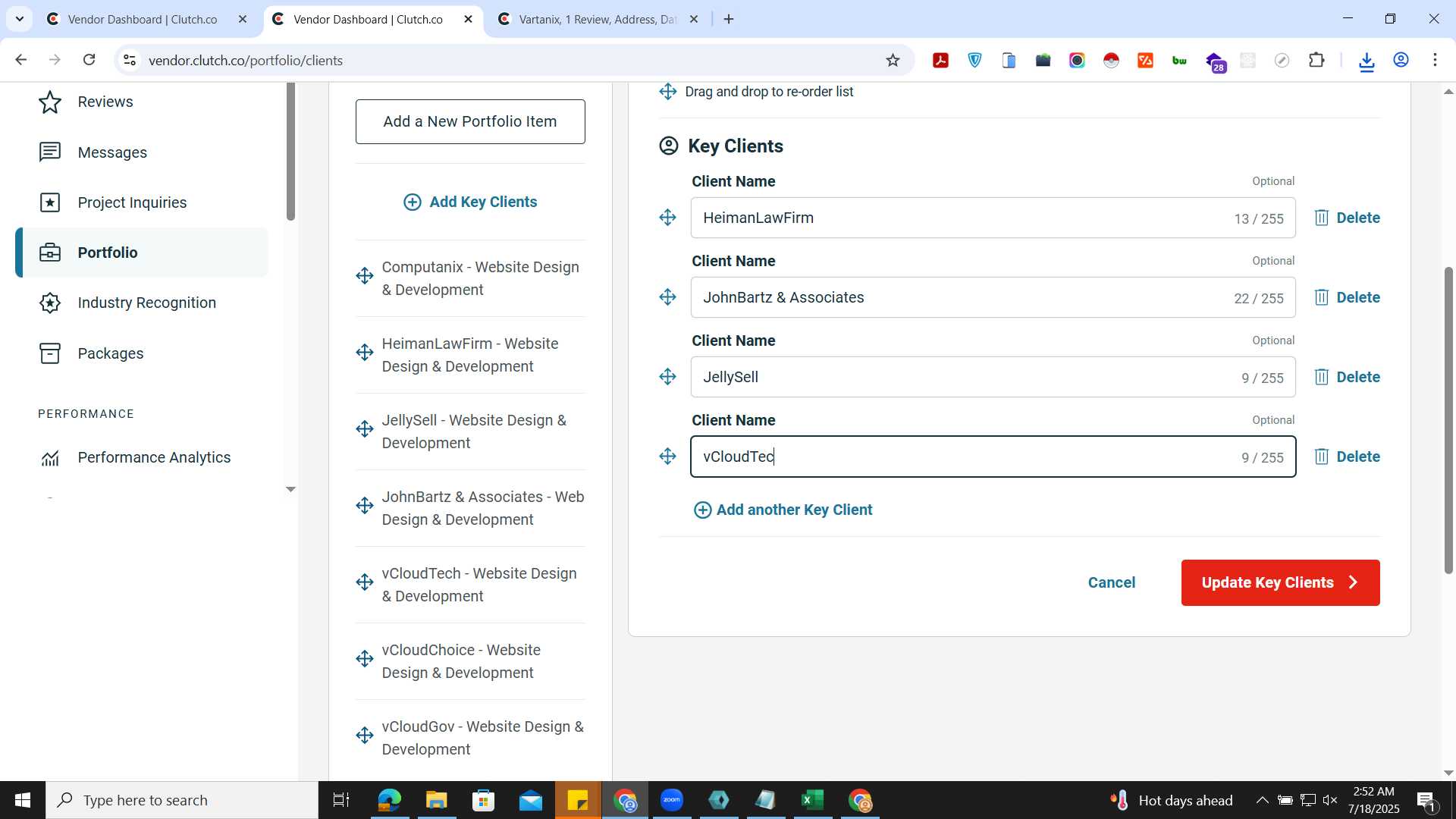This screenshot has width=1456, height=819.
Task: Go back to previous page
Action: pyautogui.click(x=20, y=60)
